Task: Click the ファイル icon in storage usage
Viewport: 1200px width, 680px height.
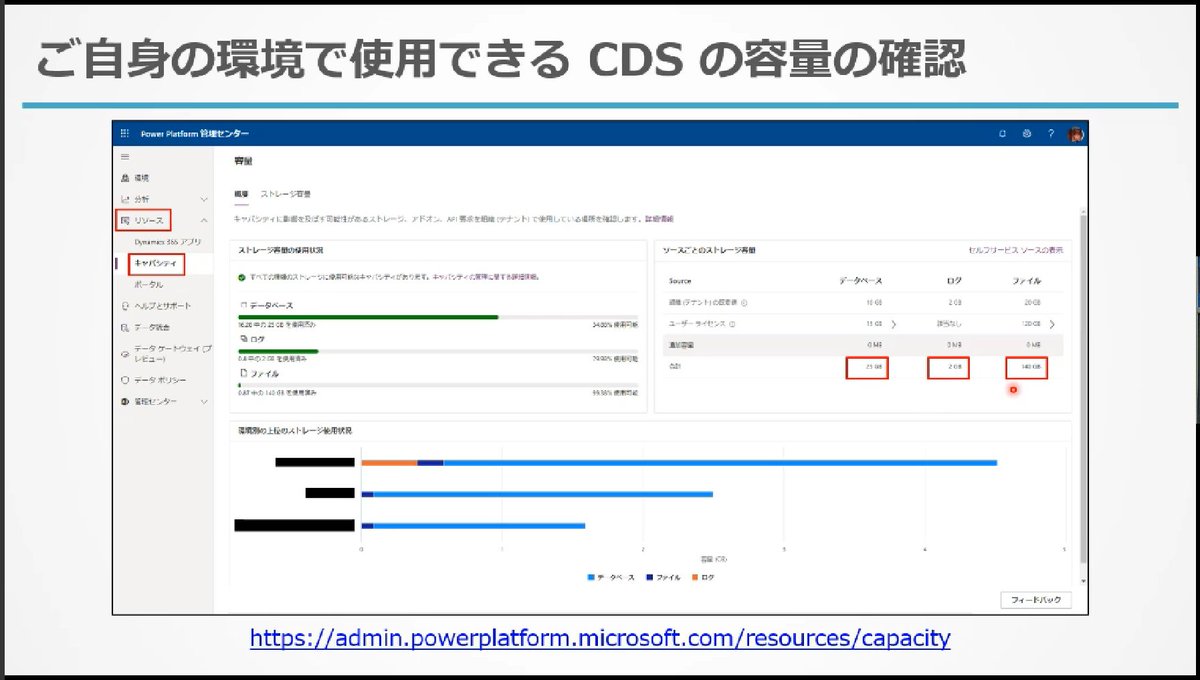Action: pyautogui.click(x=243, y=373)
